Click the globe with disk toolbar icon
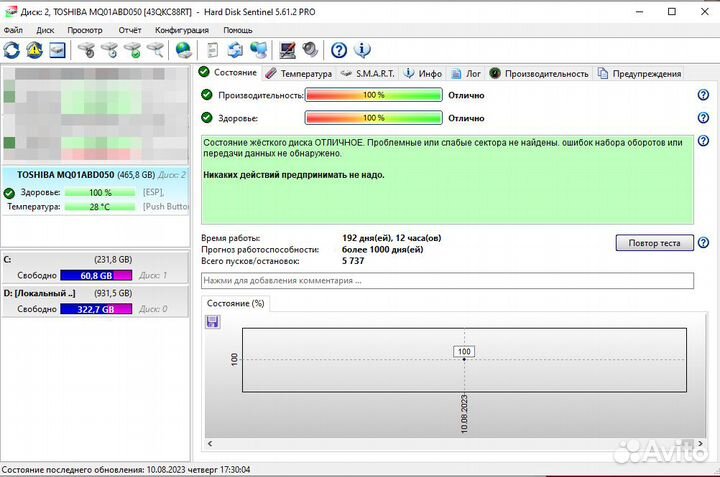The height and width of the screenshot is (477, 720). pyautogui.click(x=184, y=50)
